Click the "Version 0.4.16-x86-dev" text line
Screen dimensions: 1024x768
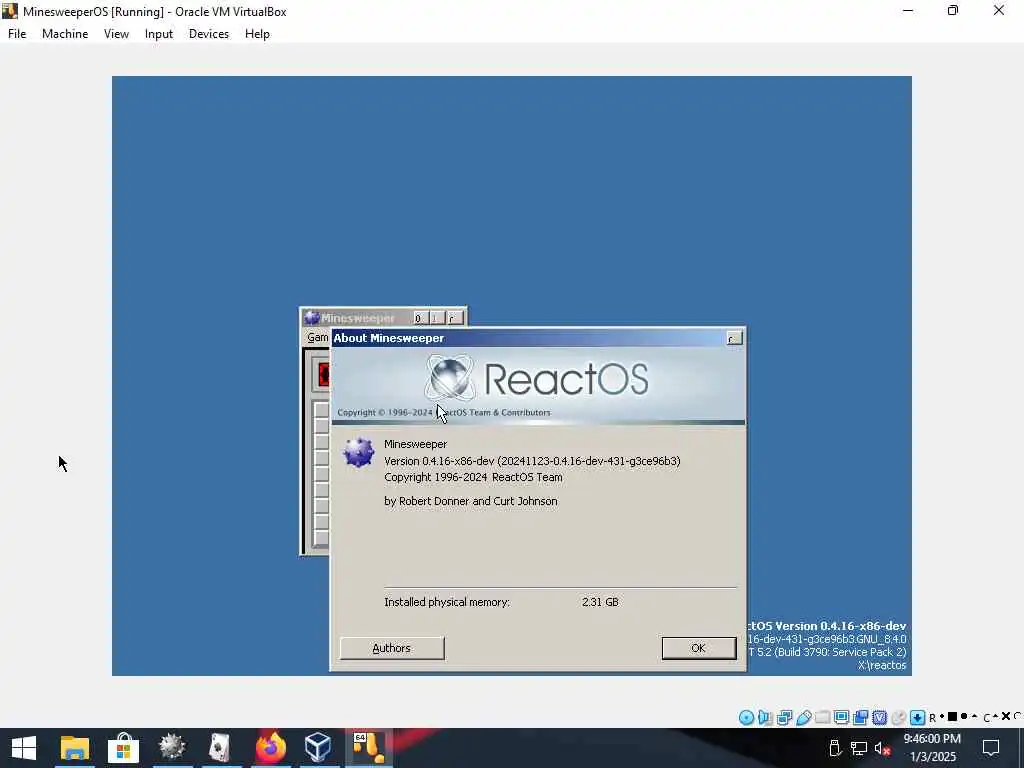point(532,461)
